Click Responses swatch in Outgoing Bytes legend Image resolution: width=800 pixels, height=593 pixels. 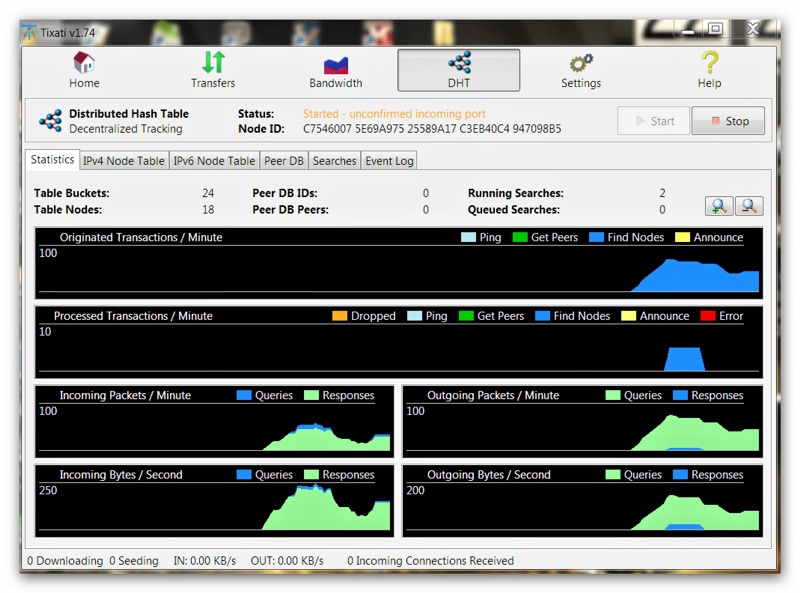tap(681, 475)
